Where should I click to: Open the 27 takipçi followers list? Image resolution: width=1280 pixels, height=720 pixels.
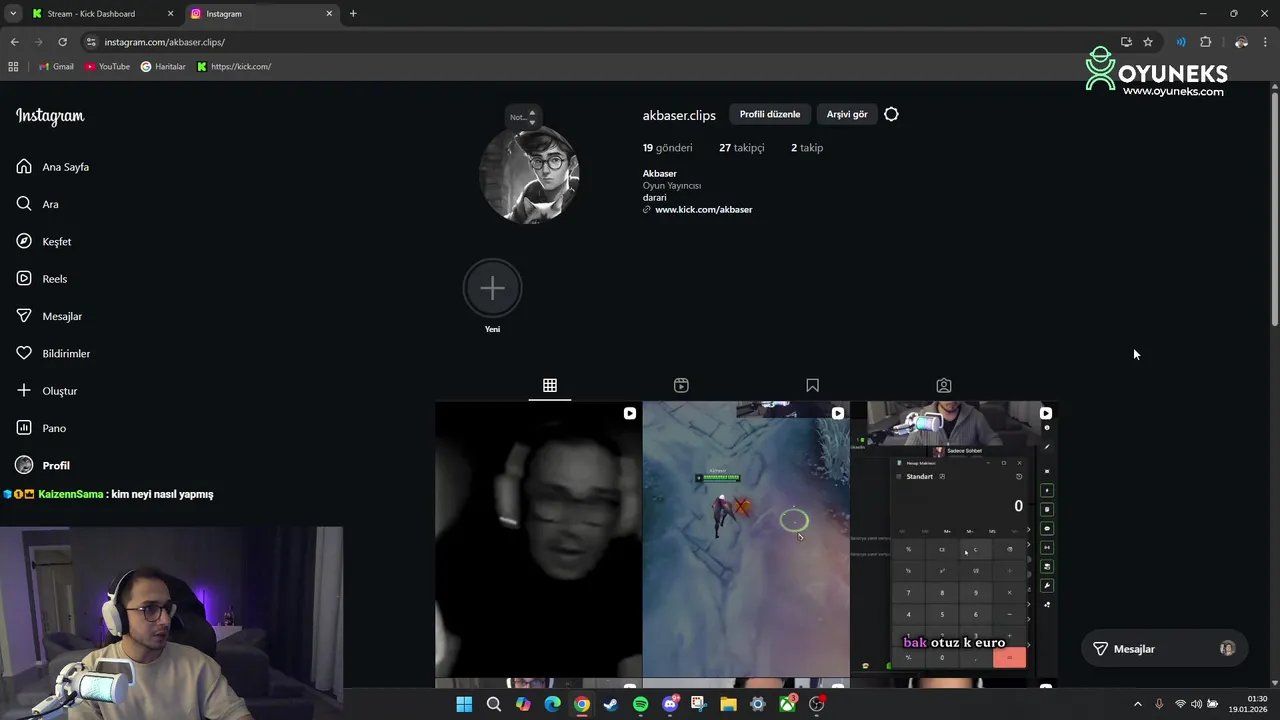(x=741, y=147)
